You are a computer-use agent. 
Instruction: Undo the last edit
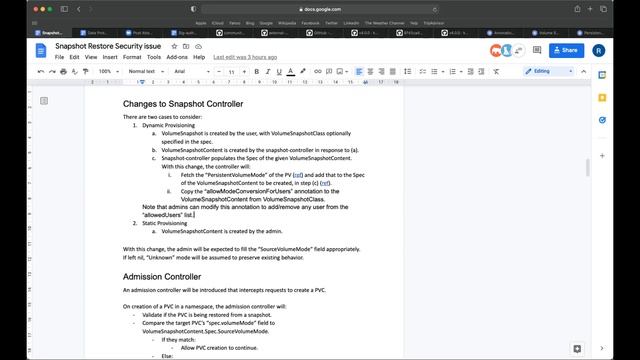point(41,71)
